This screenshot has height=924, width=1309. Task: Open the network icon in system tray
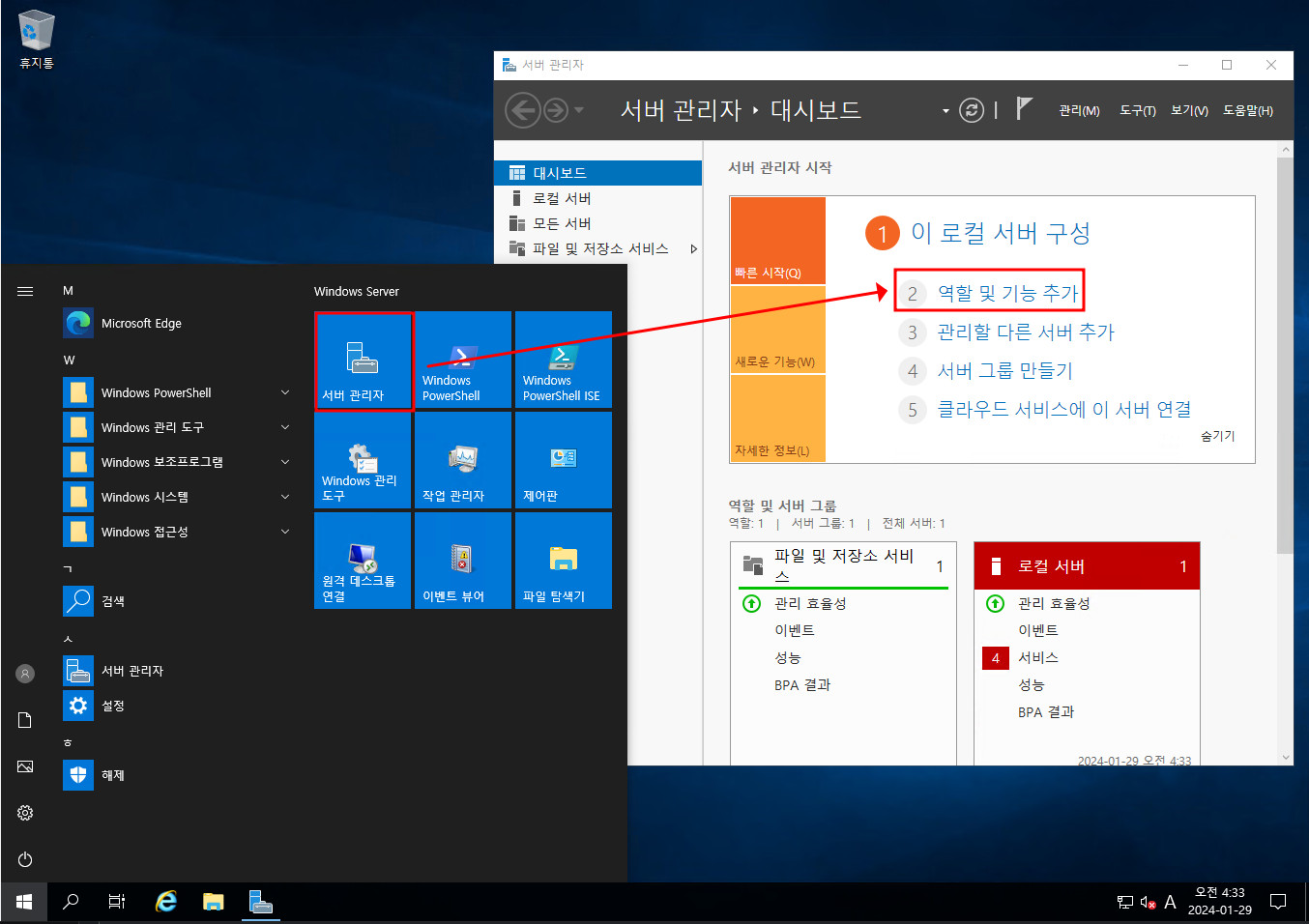pos(1125,903)
